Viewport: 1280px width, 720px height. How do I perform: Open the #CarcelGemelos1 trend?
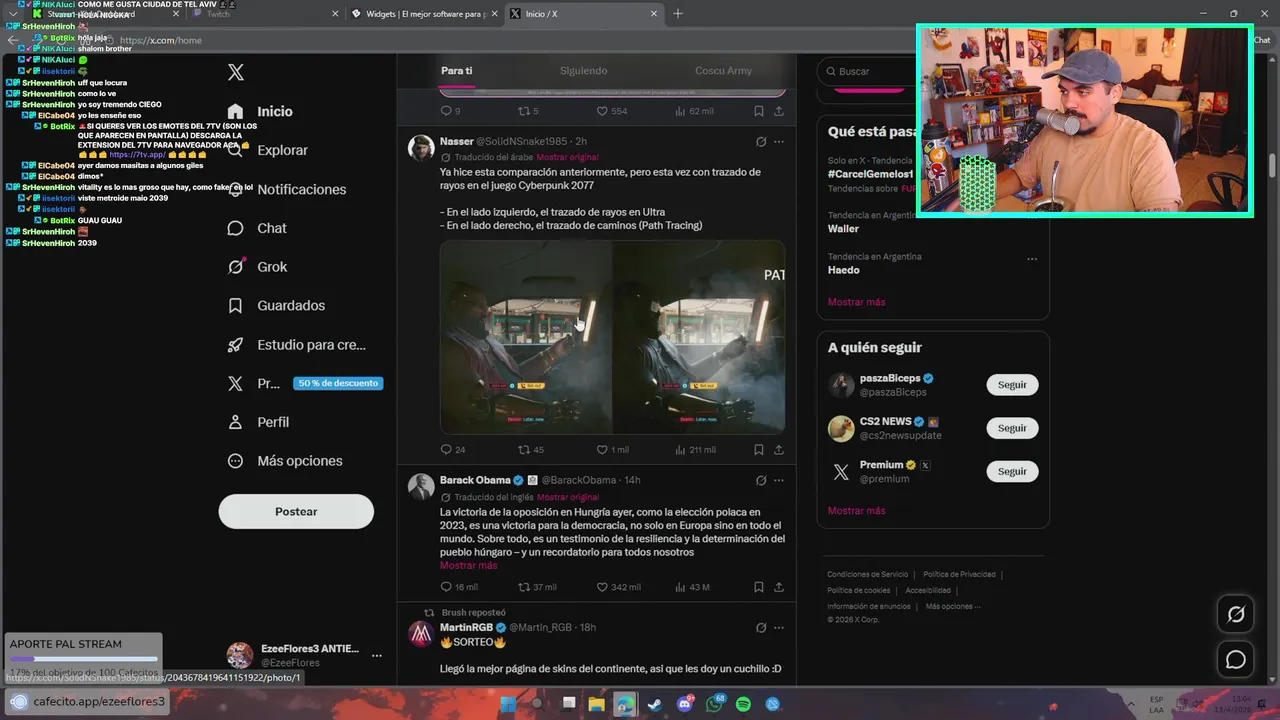coord(870,174)
